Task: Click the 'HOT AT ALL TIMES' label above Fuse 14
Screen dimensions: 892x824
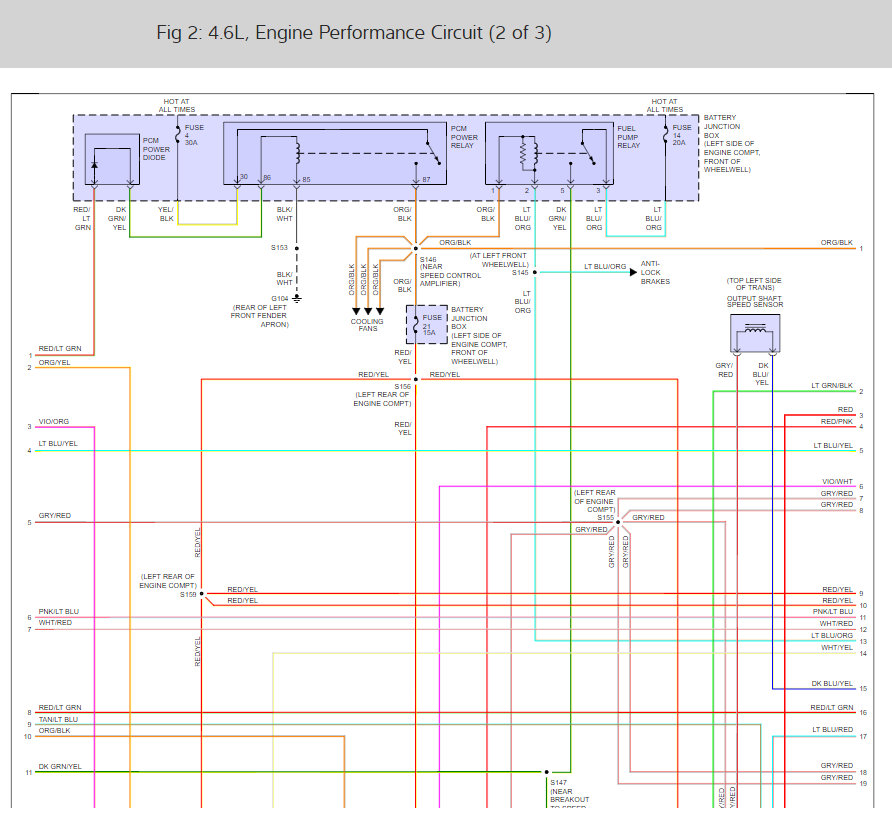Action: tap(664, 105)
